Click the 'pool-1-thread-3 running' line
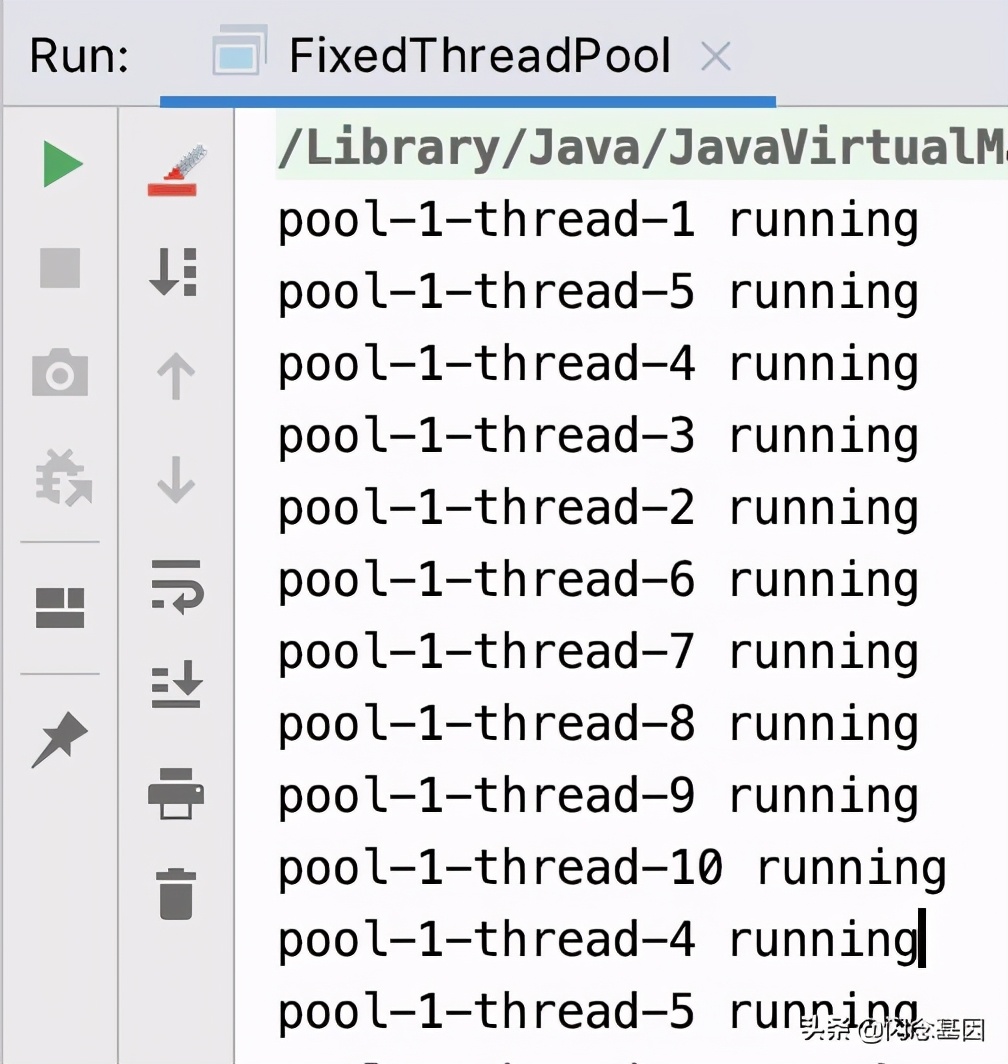The image size is (1008, 1064). [599, 438]
